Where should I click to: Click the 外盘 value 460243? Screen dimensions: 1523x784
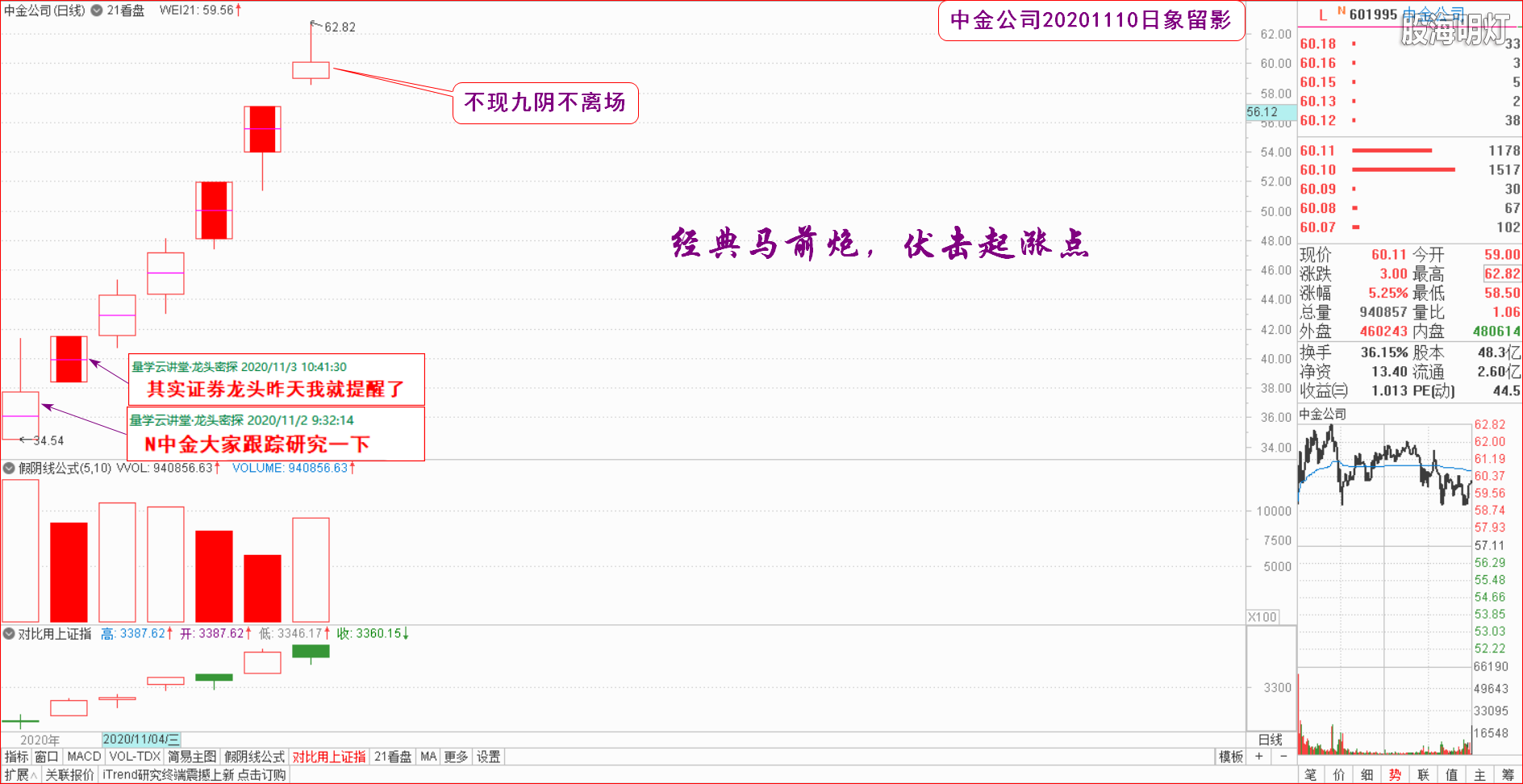1383,332
